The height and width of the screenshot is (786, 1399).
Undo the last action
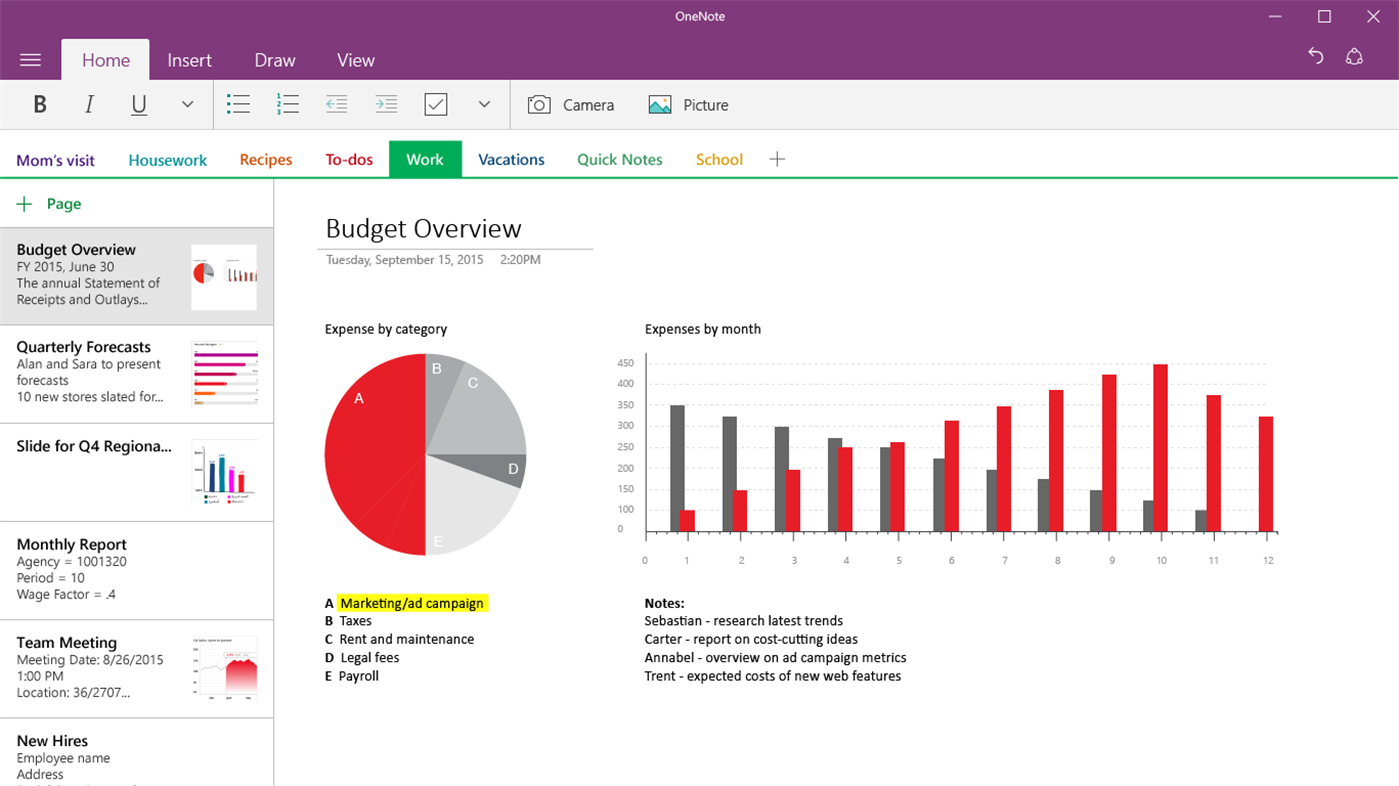[1316, 57]
